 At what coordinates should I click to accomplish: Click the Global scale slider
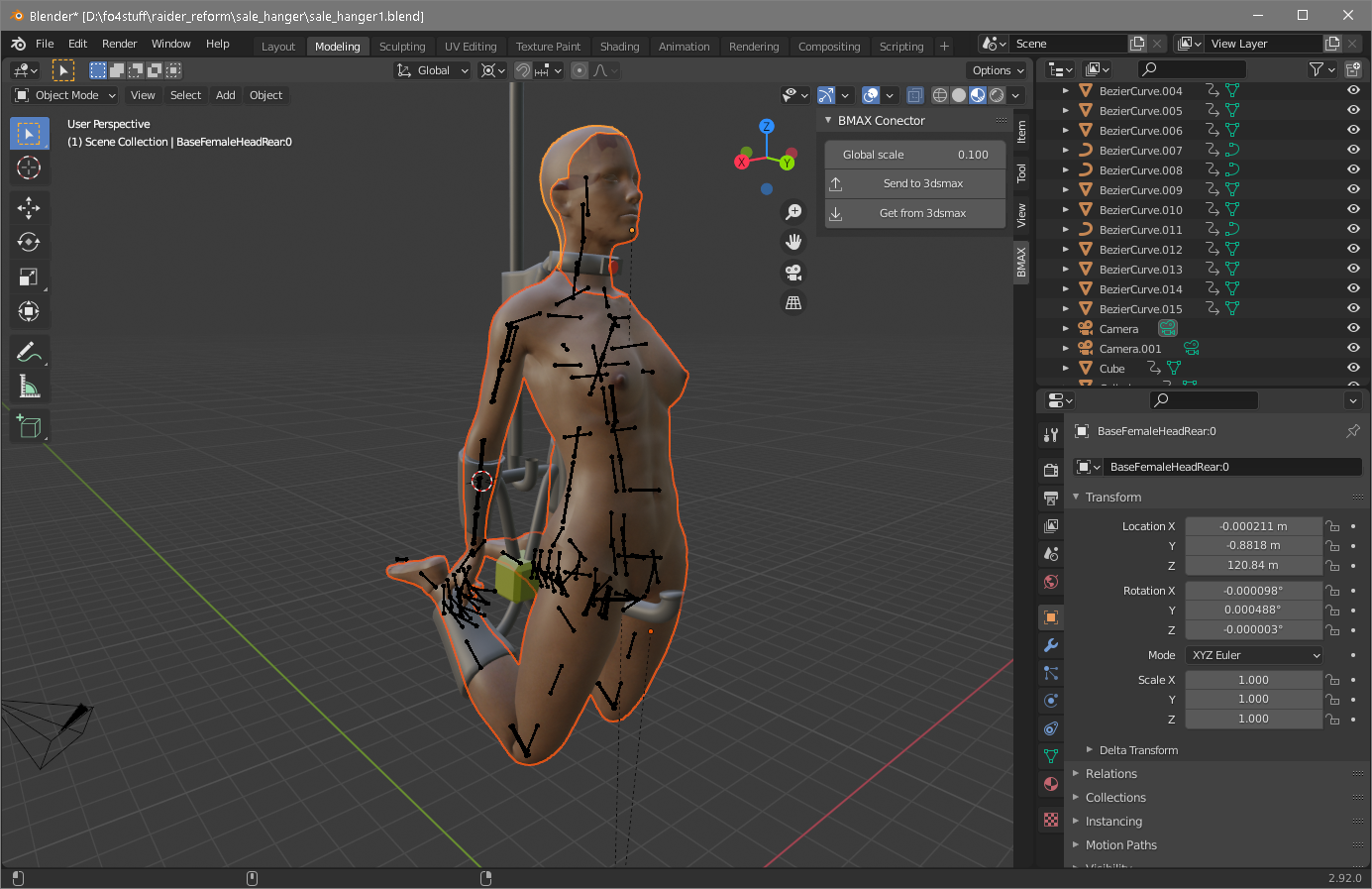915,155
